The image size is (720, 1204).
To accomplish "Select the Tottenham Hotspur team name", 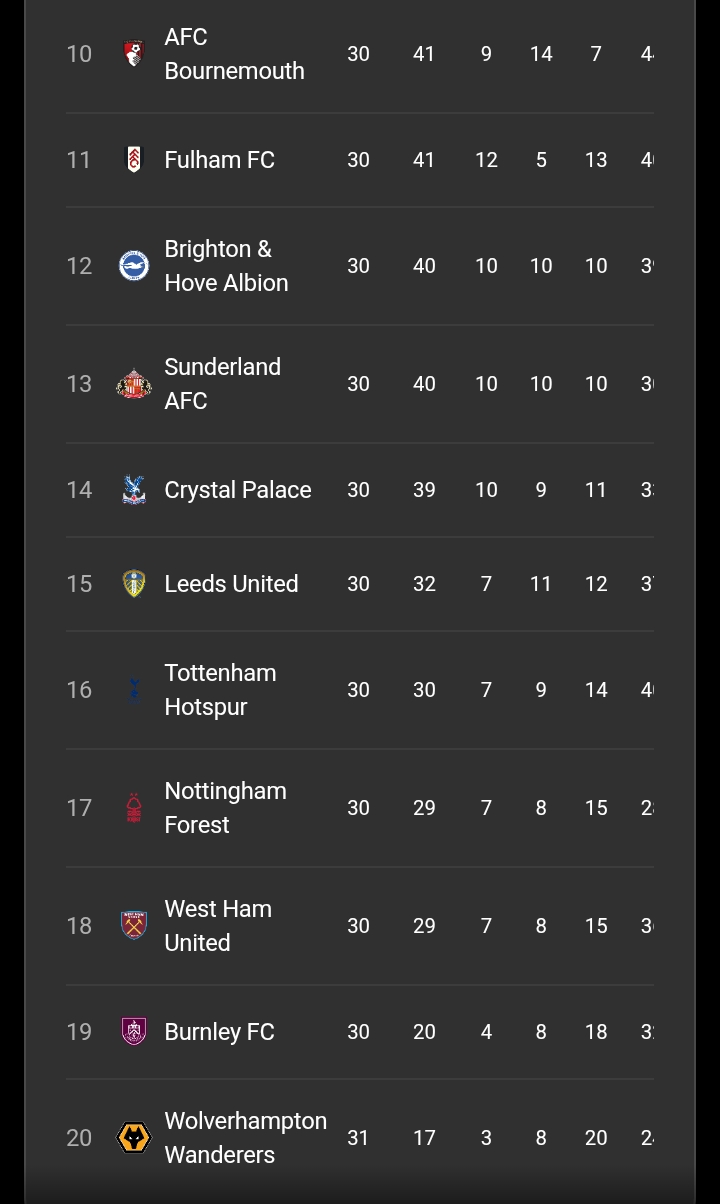I will [220, 690].
